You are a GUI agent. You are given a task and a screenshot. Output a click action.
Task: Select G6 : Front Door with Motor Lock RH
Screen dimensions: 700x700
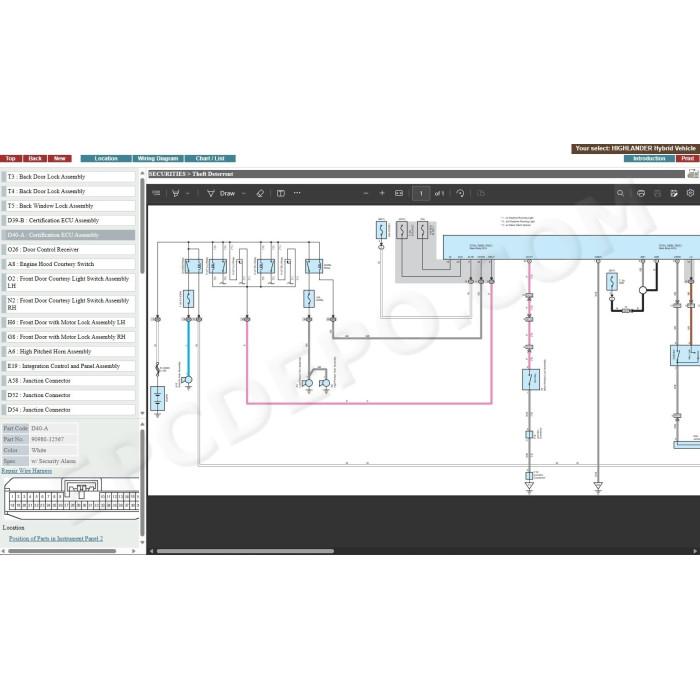click(x=68, y=337)
